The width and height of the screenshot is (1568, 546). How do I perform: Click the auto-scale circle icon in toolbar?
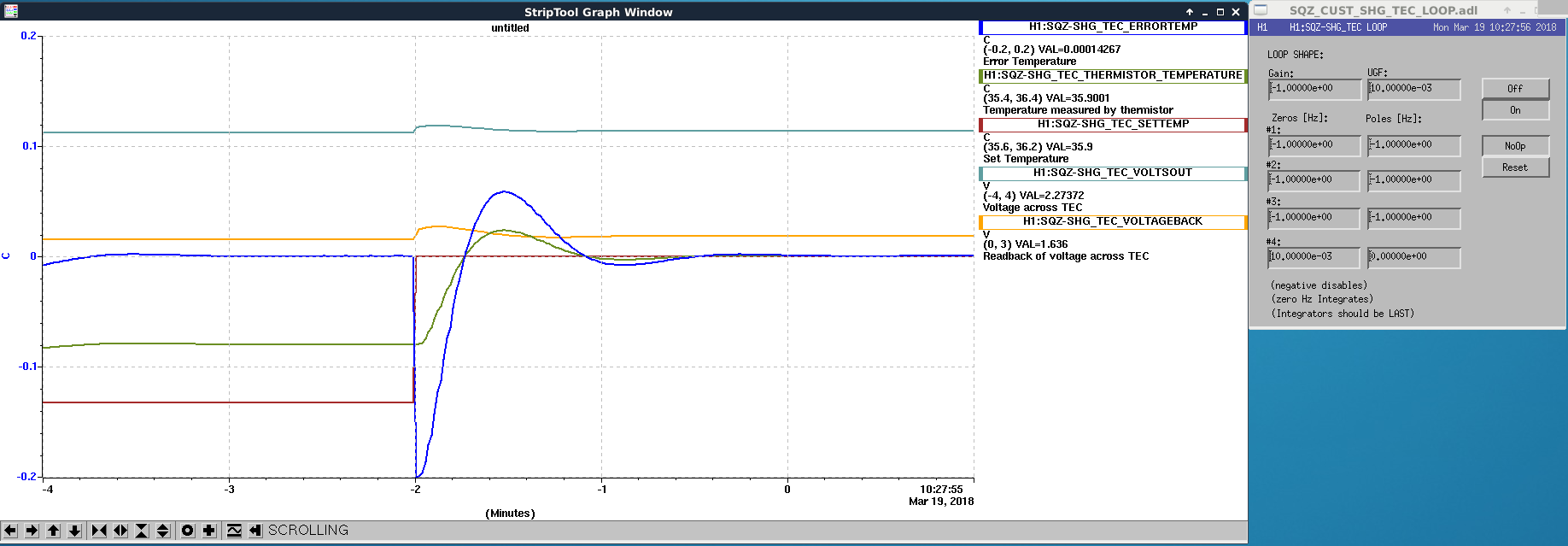(188, 531)
